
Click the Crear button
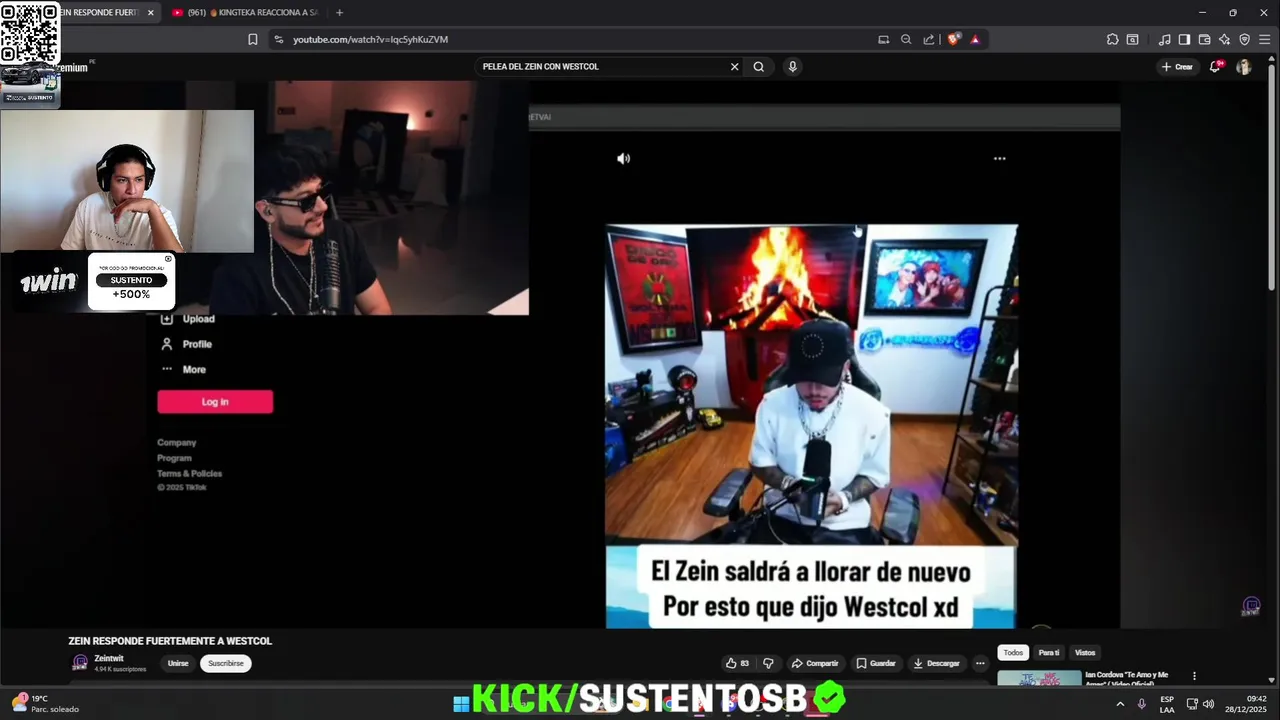pos(1177,67)
